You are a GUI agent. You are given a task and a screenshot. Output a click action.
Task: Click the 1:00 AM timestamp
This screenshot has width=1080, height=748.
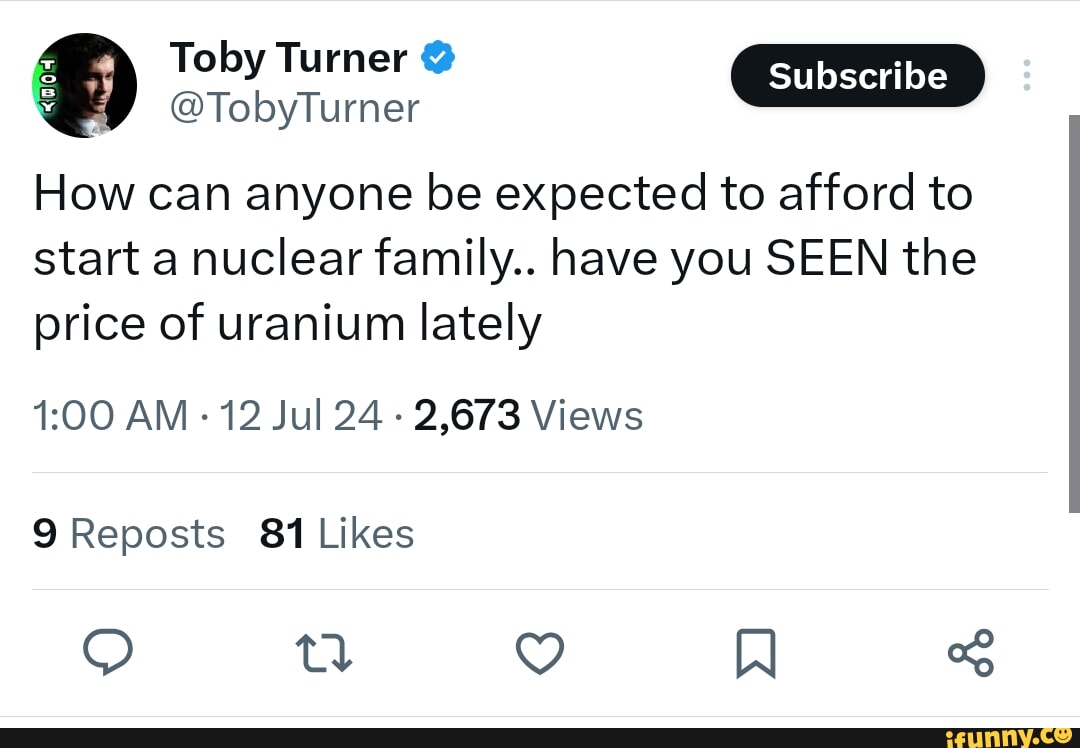110,414
